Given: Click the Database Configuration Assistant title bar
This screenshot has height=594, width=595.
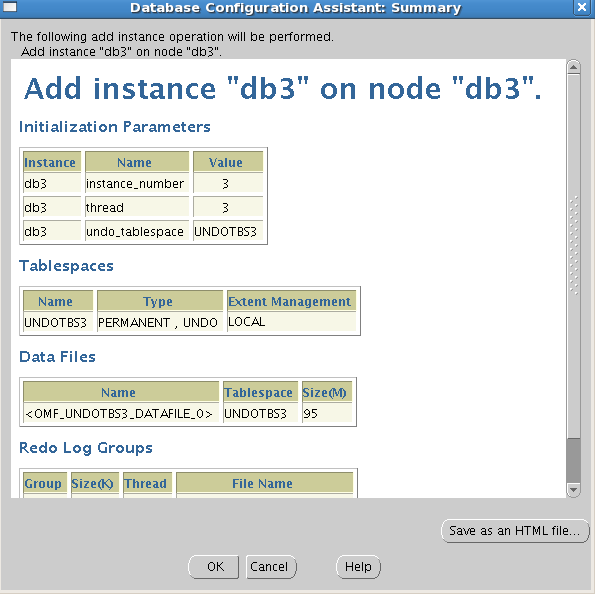Looking at the screenshot, I should (x=296, y=8).
